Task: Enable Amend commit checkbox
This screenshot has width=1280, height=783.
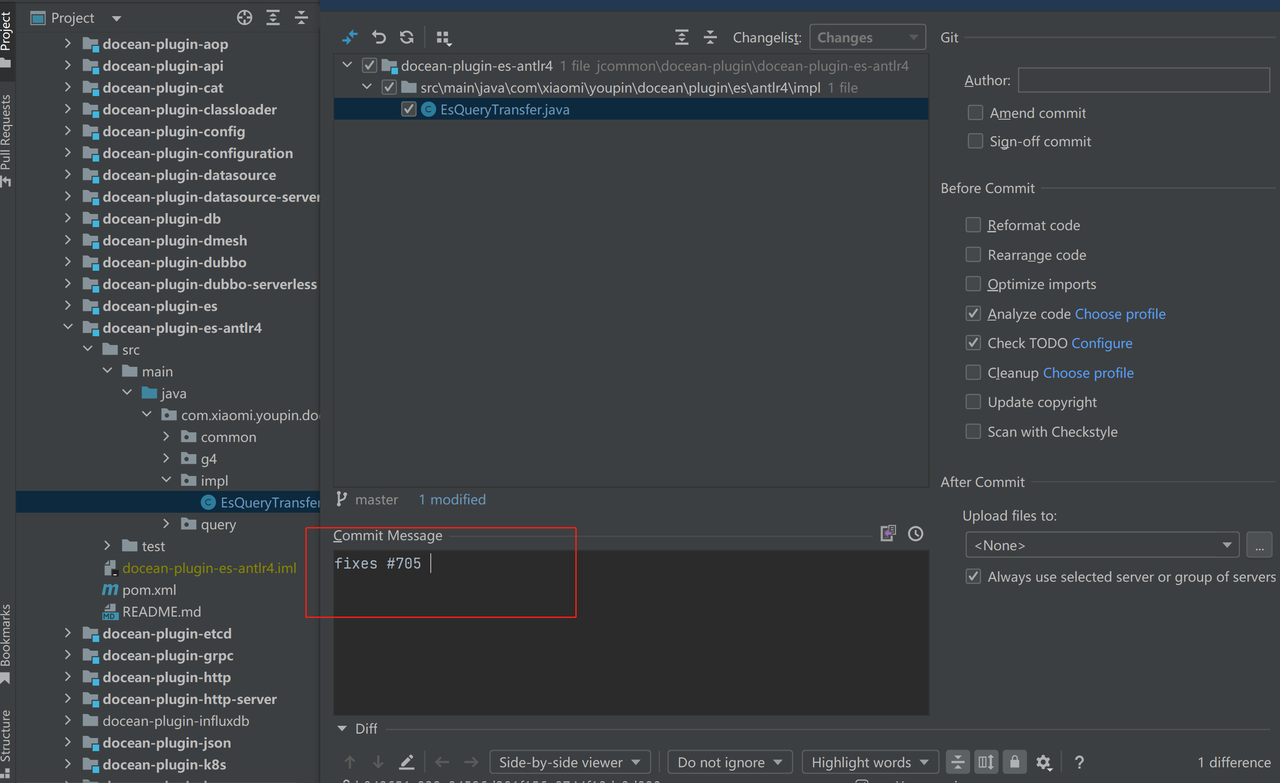Action: (975, 113)
